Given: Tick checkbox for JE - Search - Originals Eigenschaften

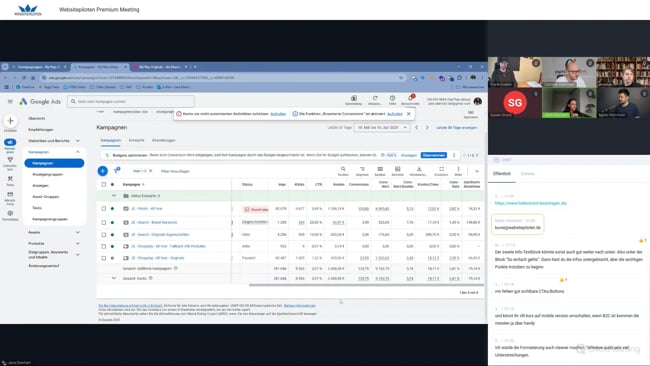Looking at the screenshot, I should pyautogui.click(x=104, y=235).
